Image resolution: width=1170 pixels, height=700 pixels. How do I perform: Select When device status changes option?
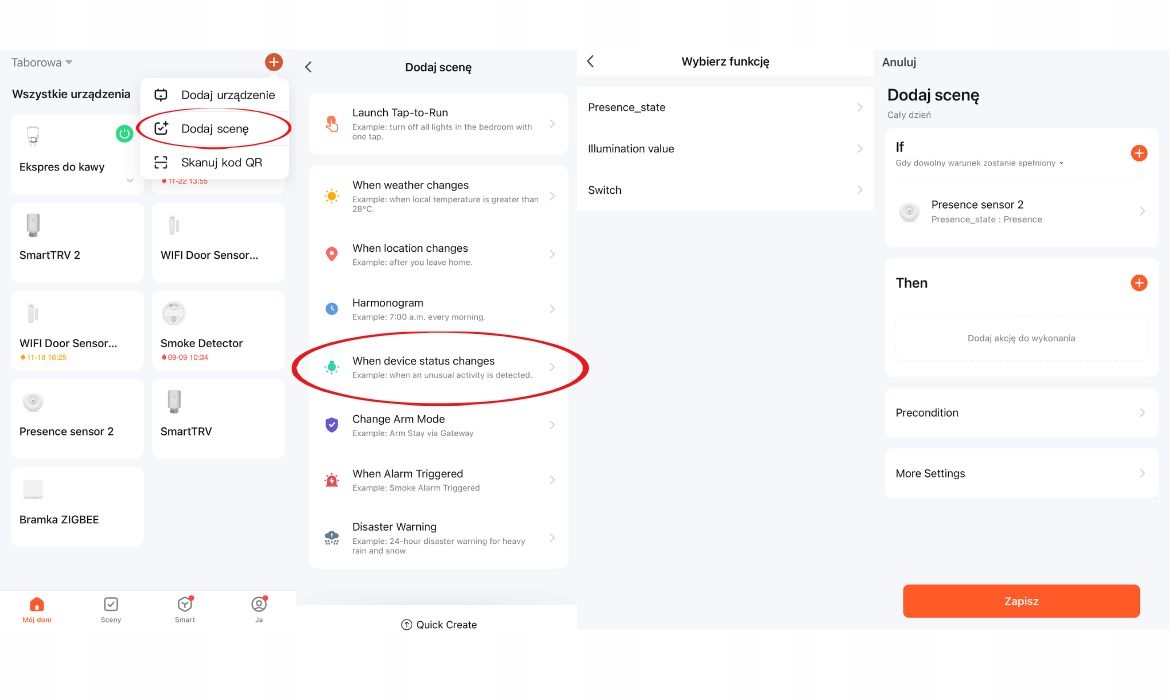440,367
